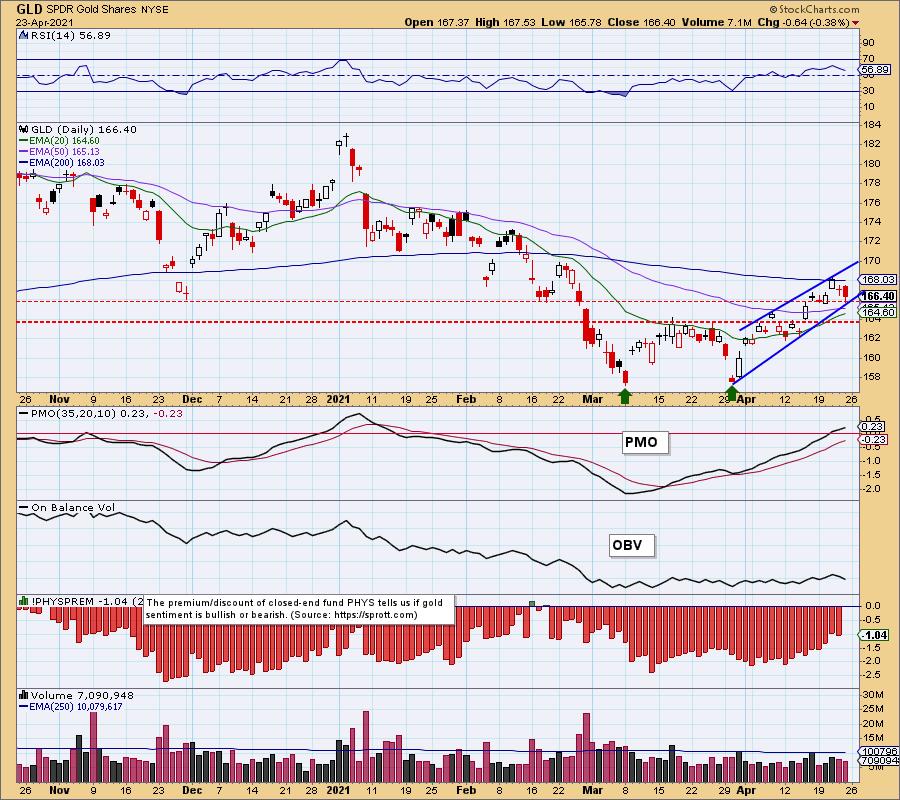The width and height of the screenshot is (900, 800).
Task: Click the Close 166.40 value in header
Action: tap(641, 22)
